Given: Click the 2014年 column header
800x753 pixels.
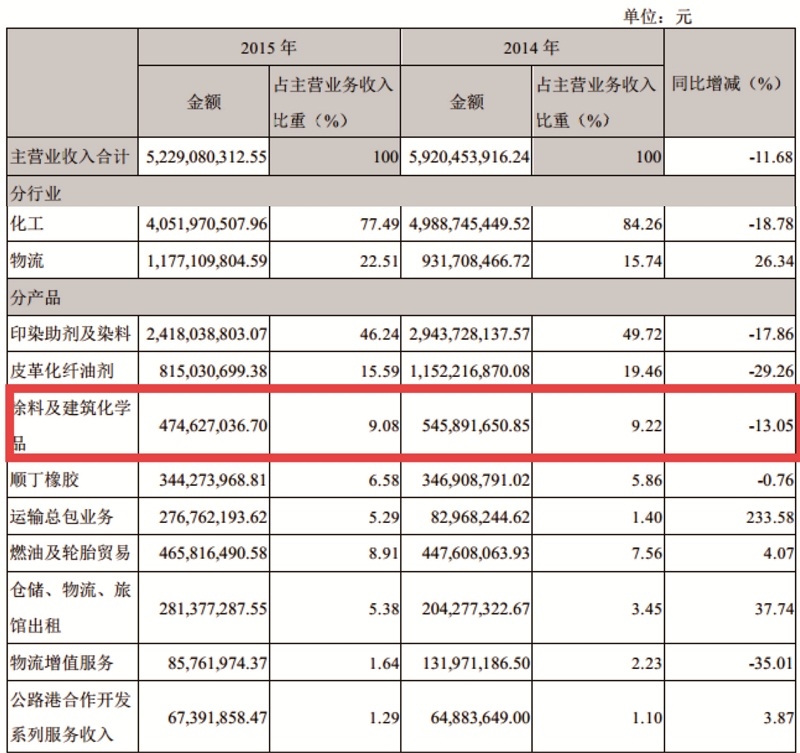Looking at the screenshot, I should point(531,47).
